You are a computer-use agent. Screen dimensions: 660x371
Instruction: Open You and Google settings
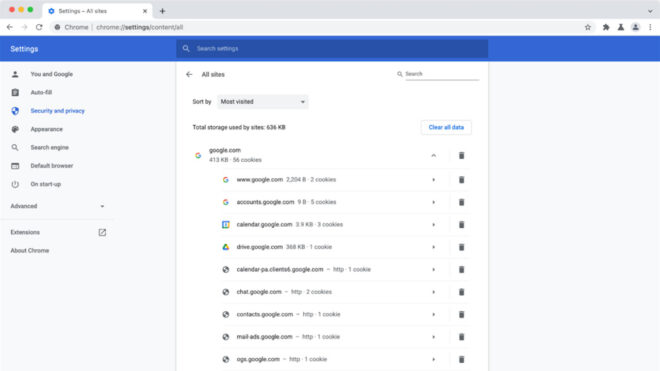pos(51,74)
